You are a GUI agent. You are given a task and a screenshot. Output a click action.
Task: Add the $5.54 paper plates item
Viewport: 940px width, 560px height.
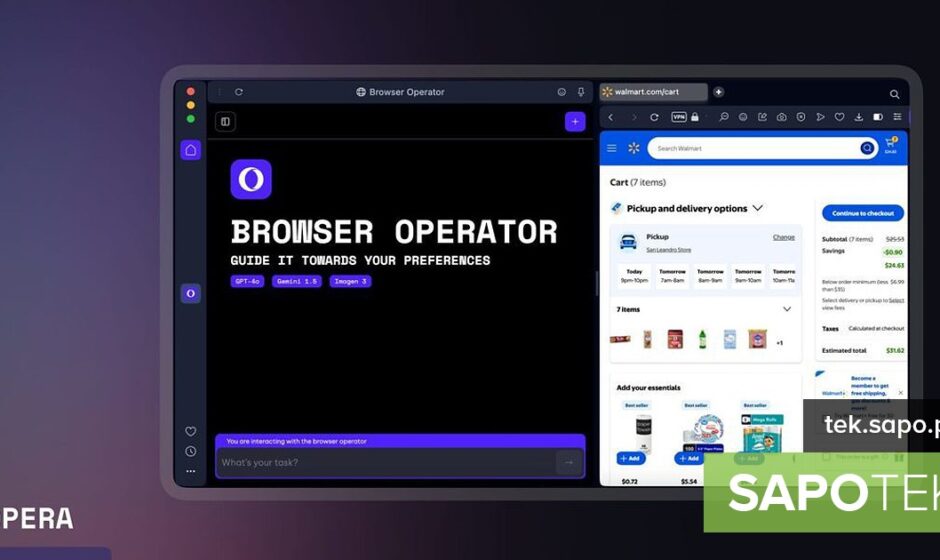pyautogui.click(x=688, y=458)
